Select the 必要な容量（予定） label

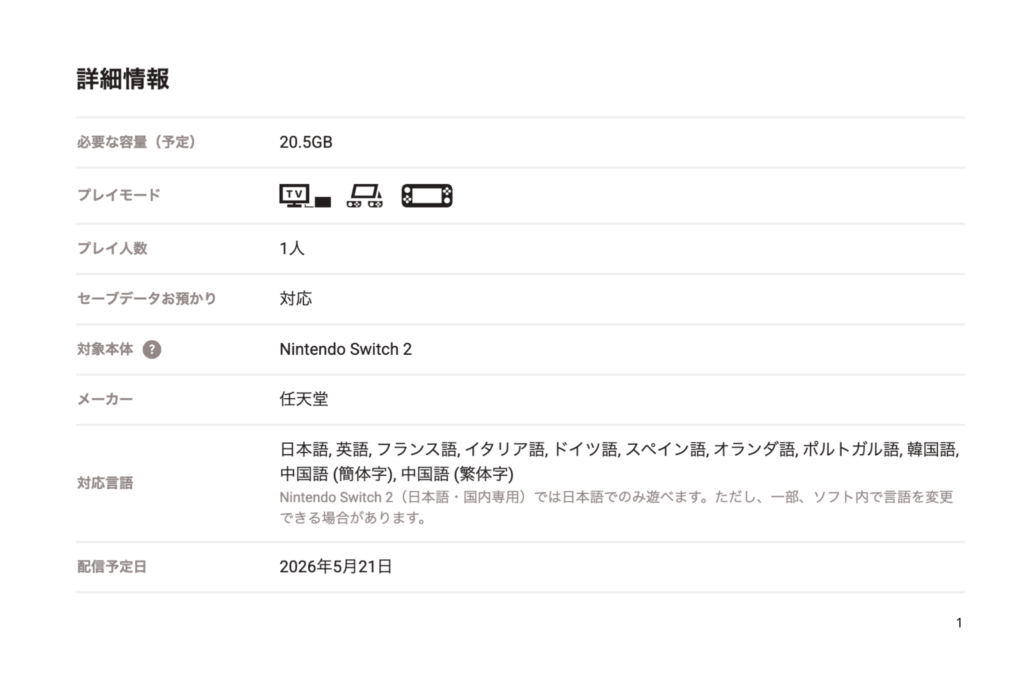click(137, 142)
